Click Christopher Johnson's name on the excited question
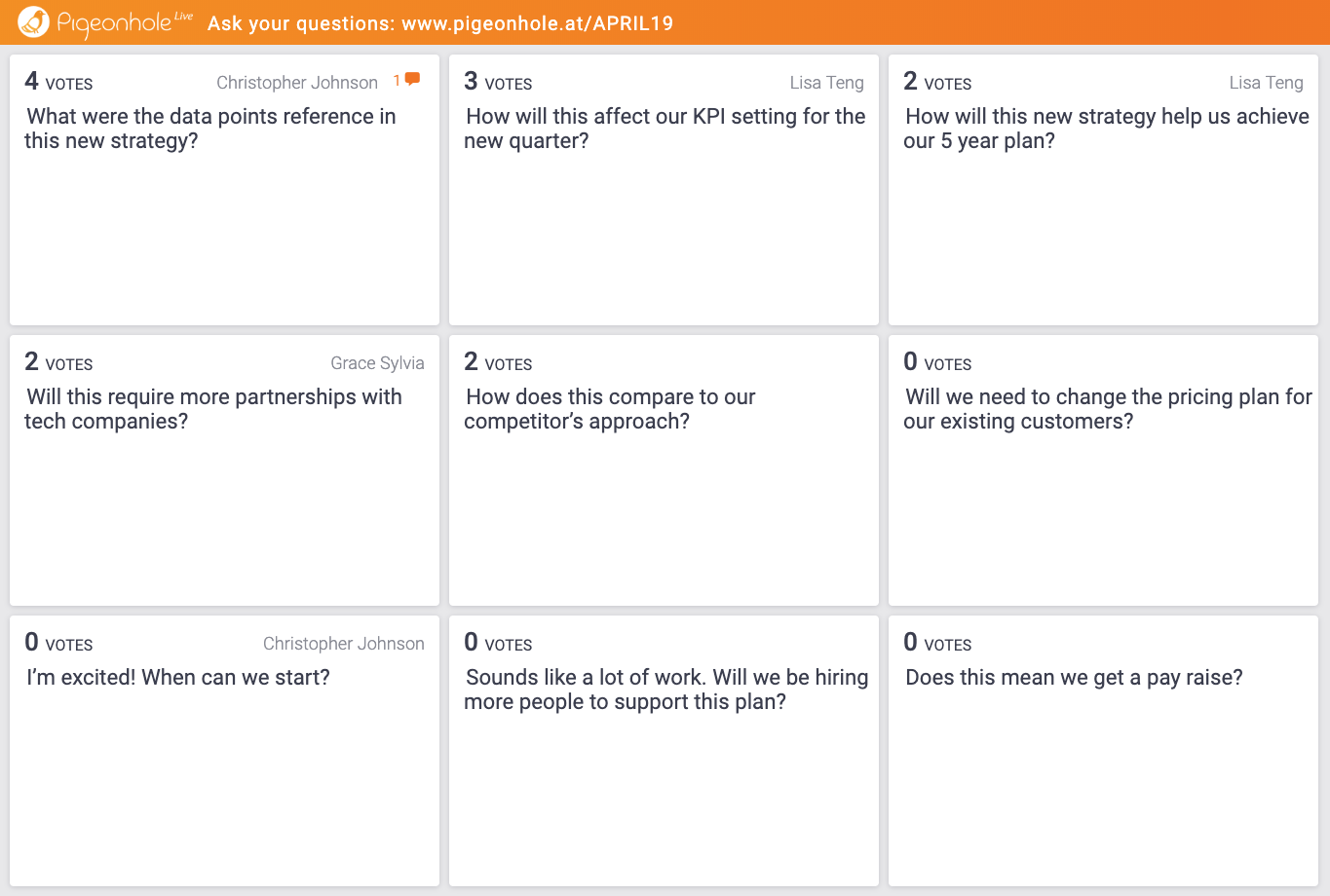Screen dimensions: 1330x896 [x=344, y=643]
